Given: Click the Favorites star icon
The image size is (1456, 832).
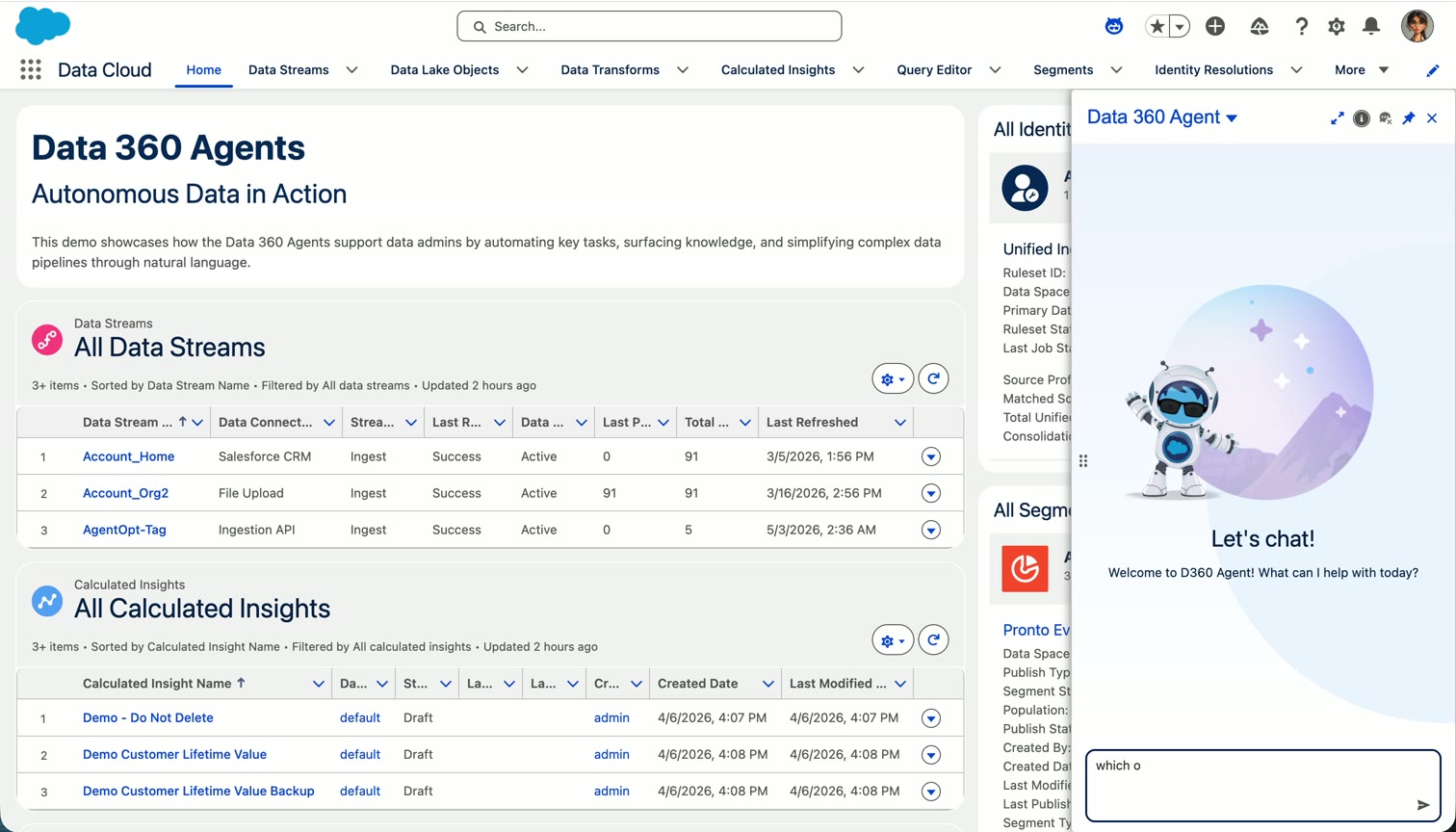Looking at the screenshot, I should tap(1157, 27).
